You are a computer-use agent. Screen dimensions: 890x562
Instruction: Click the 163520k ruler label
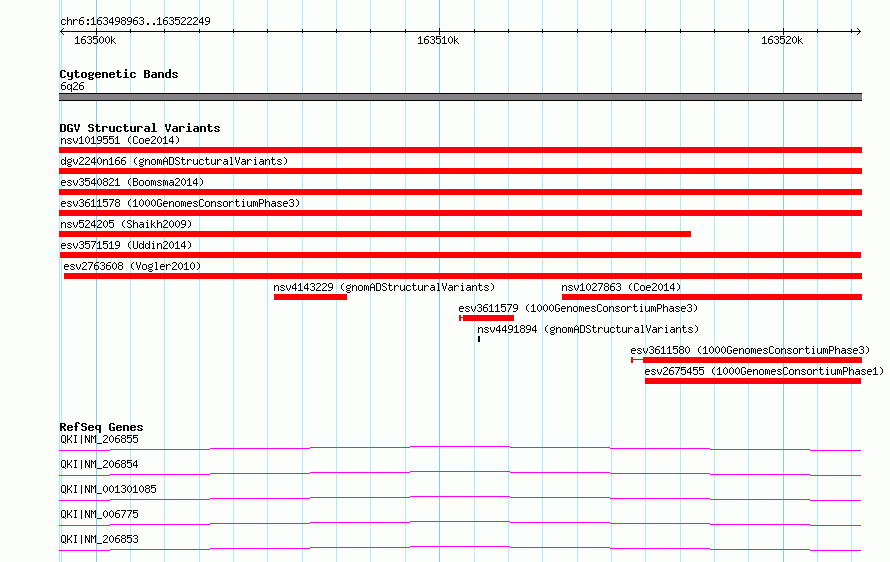tap(782, 40)
